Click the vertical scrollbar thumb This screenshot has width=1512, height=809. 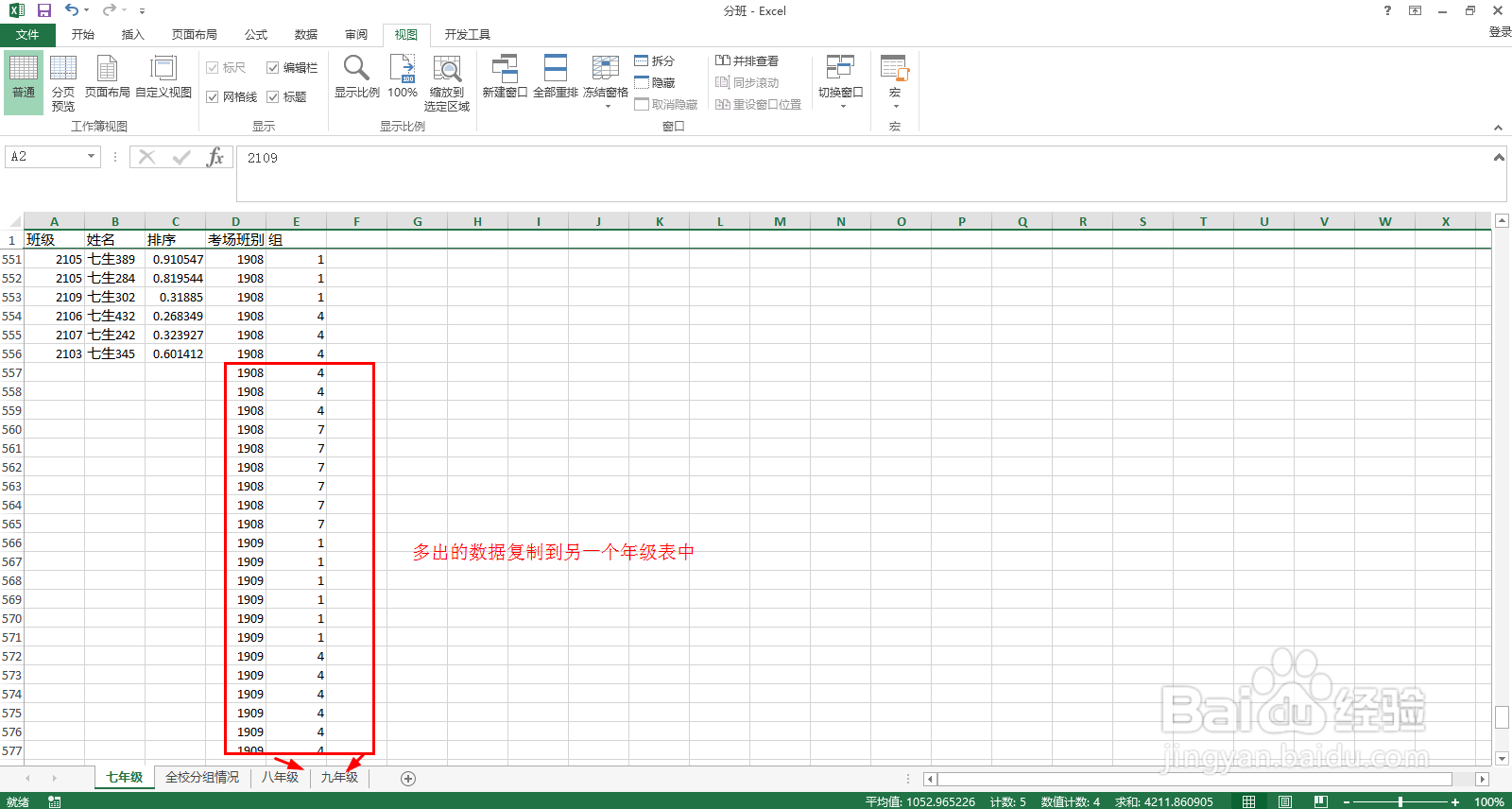pyautogui.click(x=1502, y=717)
